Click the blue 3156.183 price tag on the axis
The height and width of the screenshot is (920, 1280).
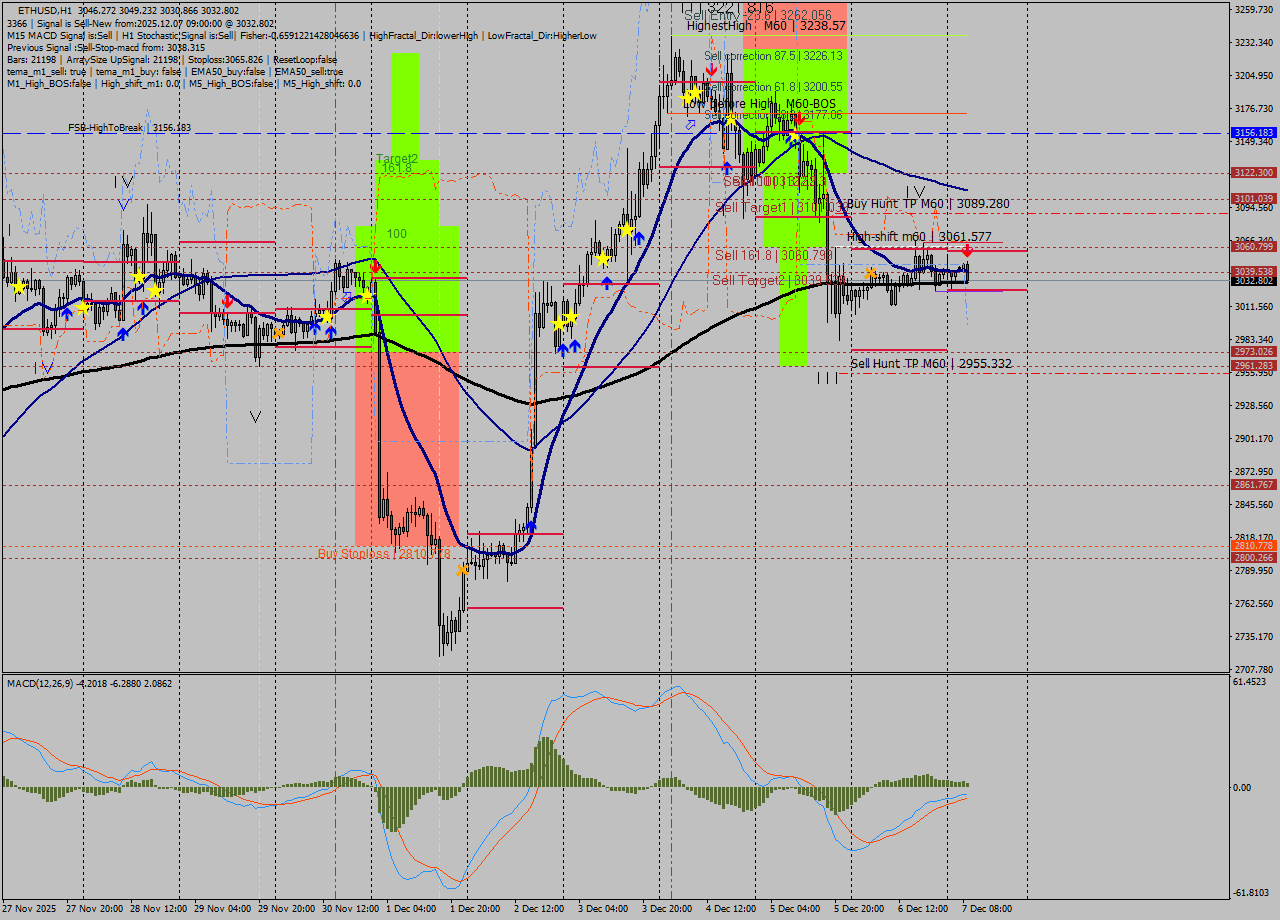coord(1255,132)
